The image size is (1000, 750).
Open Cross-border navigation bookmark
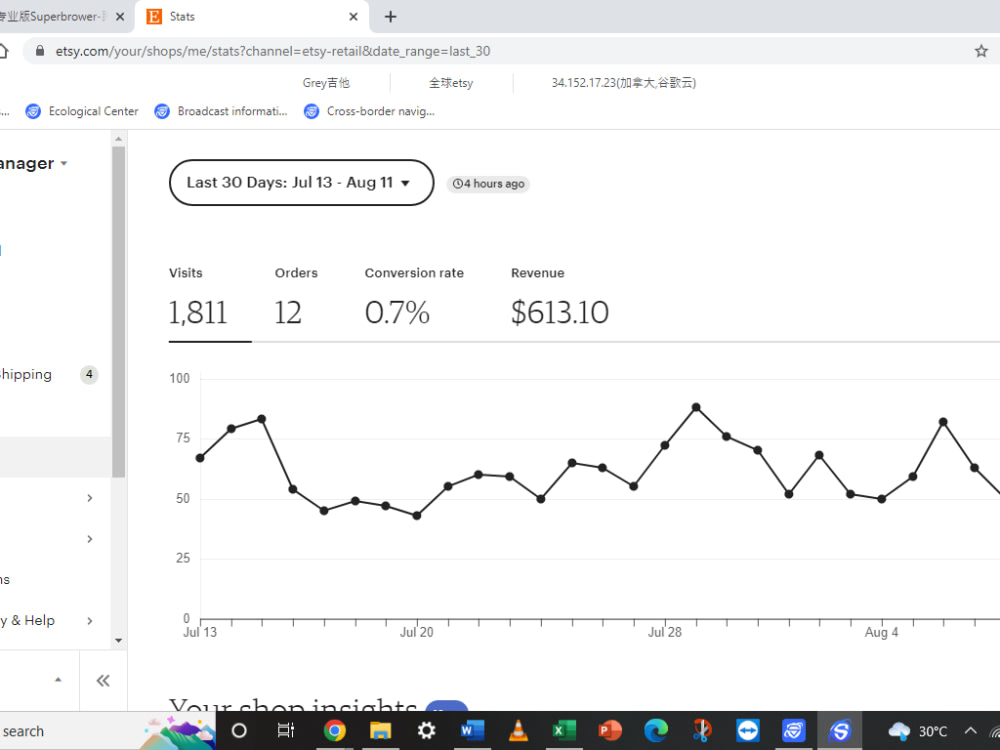(369, 111)
